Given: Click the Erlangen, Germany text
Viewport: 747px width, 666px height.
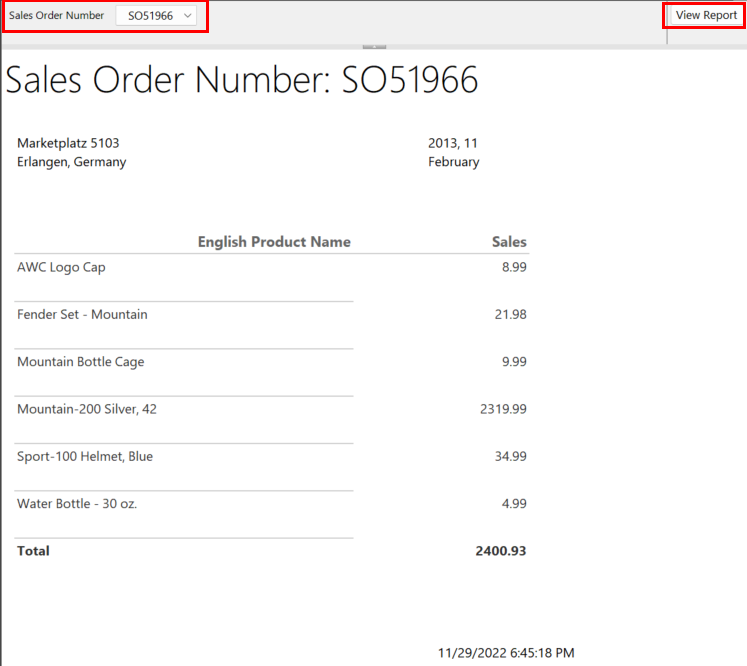Looking at the screenshot, I should pyautogui.click(x=71, y=162).
